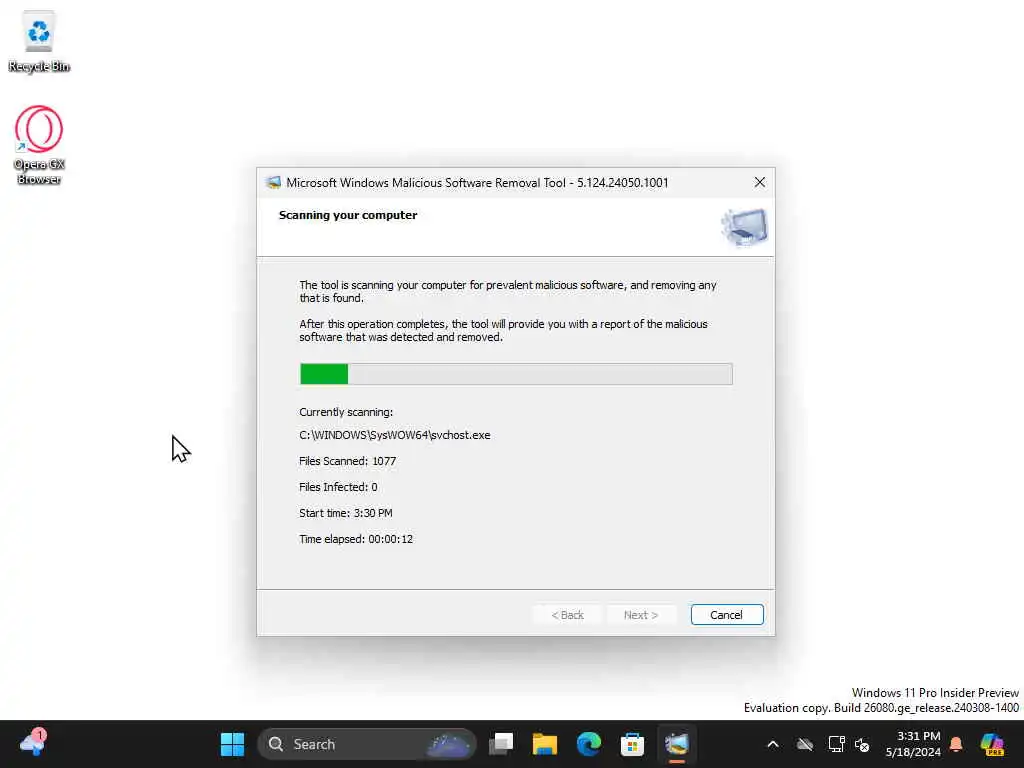
Task: Close the Malicious Software Removal Tool window
Action: tap(760, 182)
